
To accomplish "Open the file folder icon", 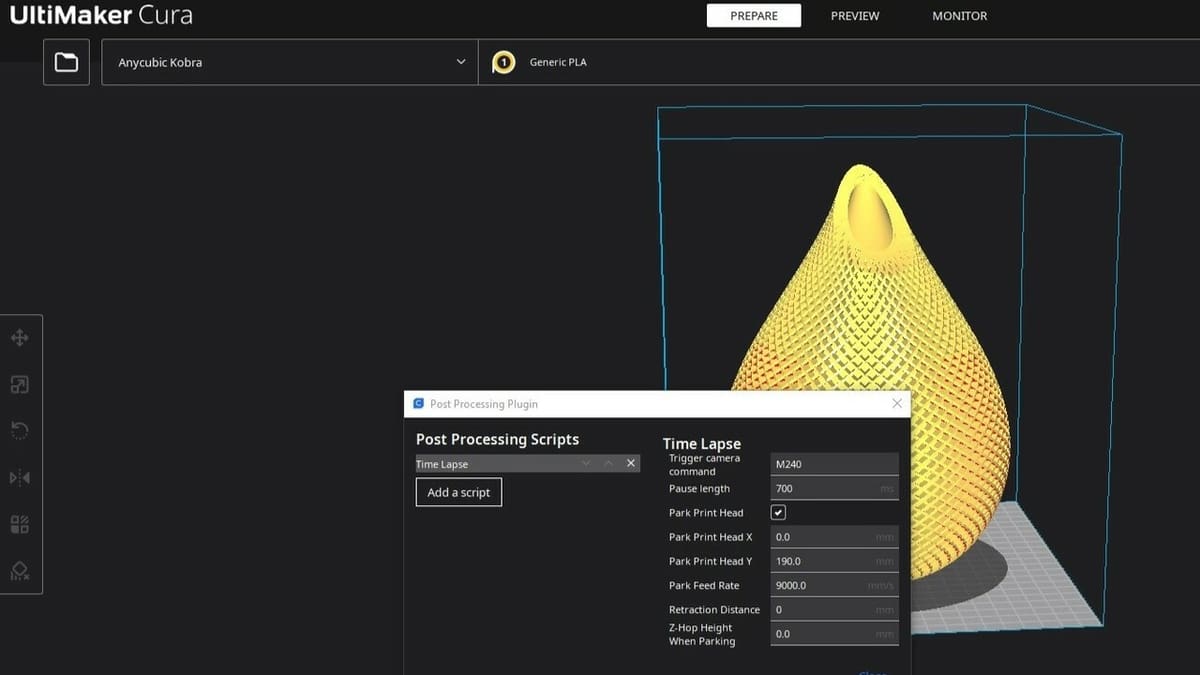I will pos(66,62).
